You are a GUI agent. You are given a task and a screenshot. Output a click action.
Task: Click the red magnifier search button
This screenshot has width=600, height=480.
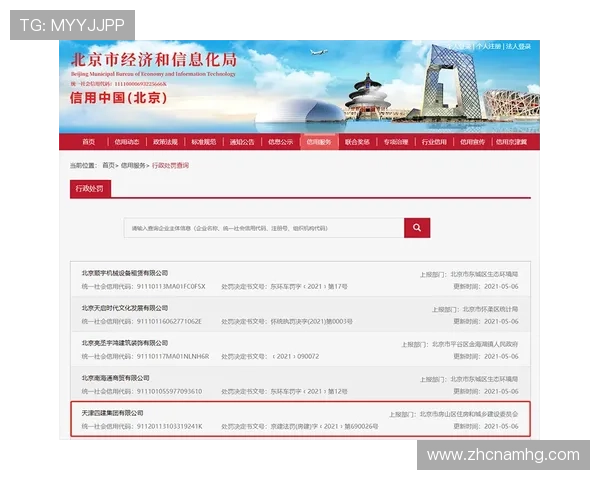point(417,228)
